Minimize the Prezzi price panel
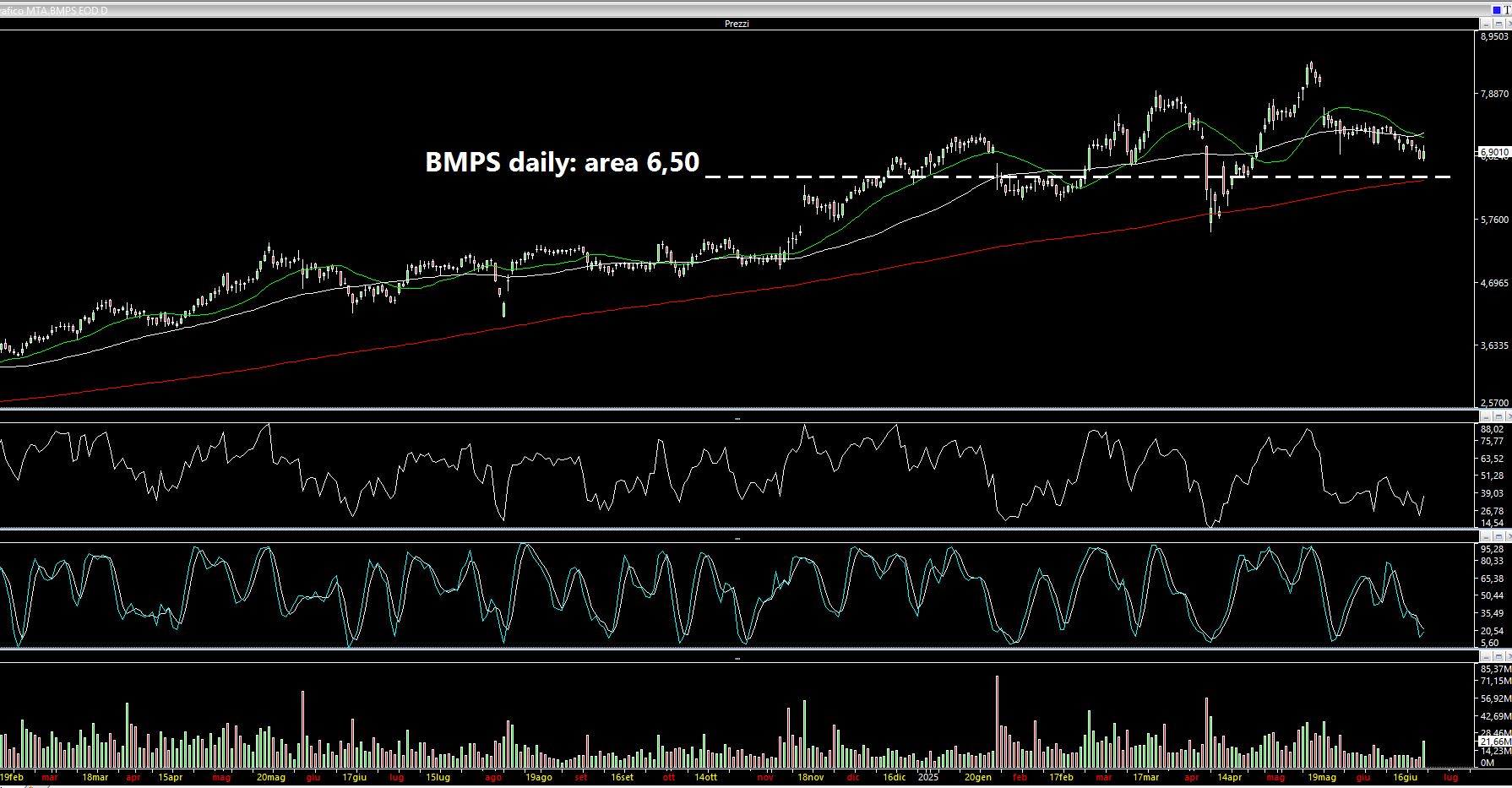This screenshot has height=788, width=1512. [x=1488, y=23]
